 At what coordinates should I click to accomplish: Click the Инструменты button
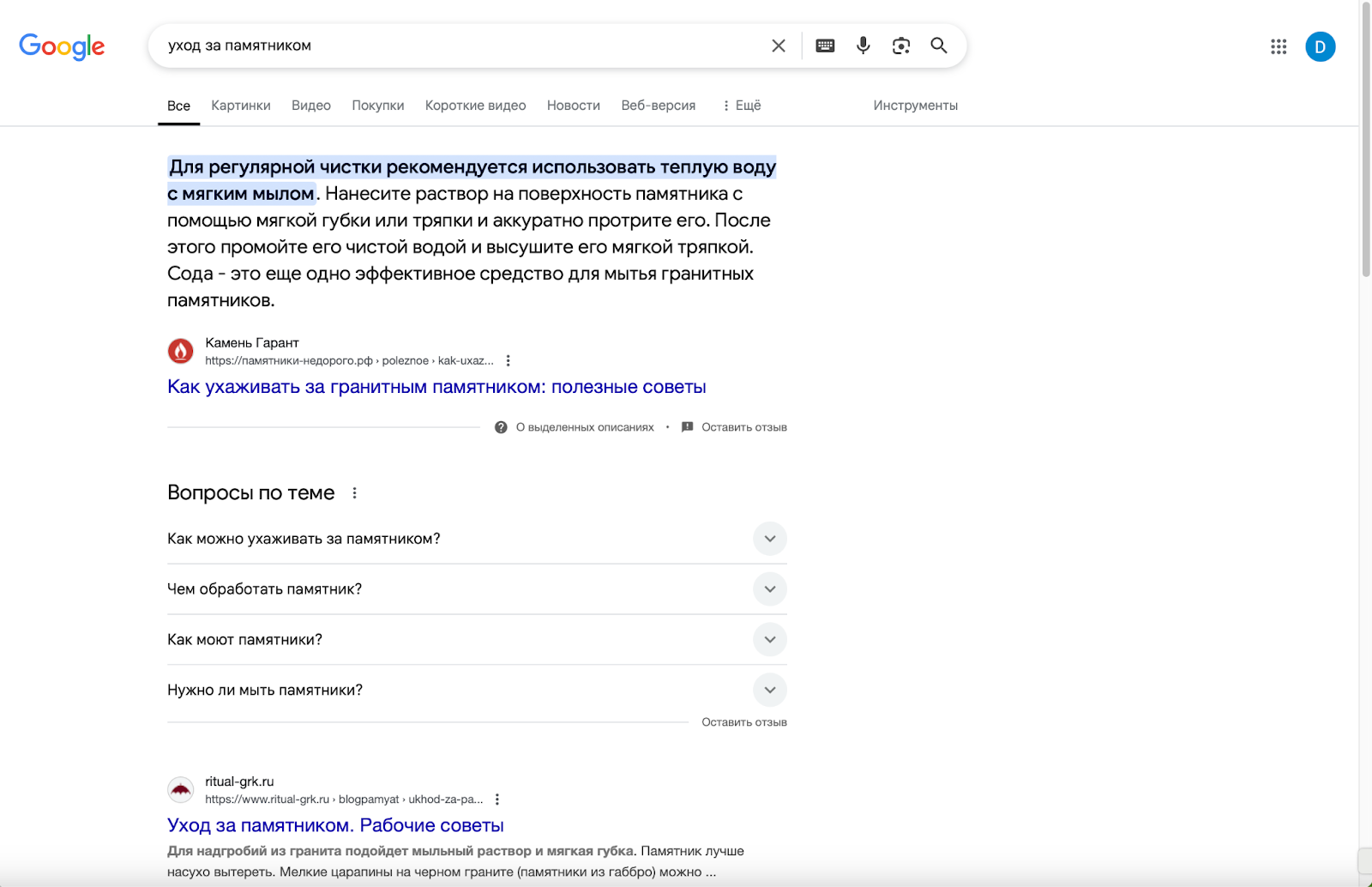coord(915,106)
